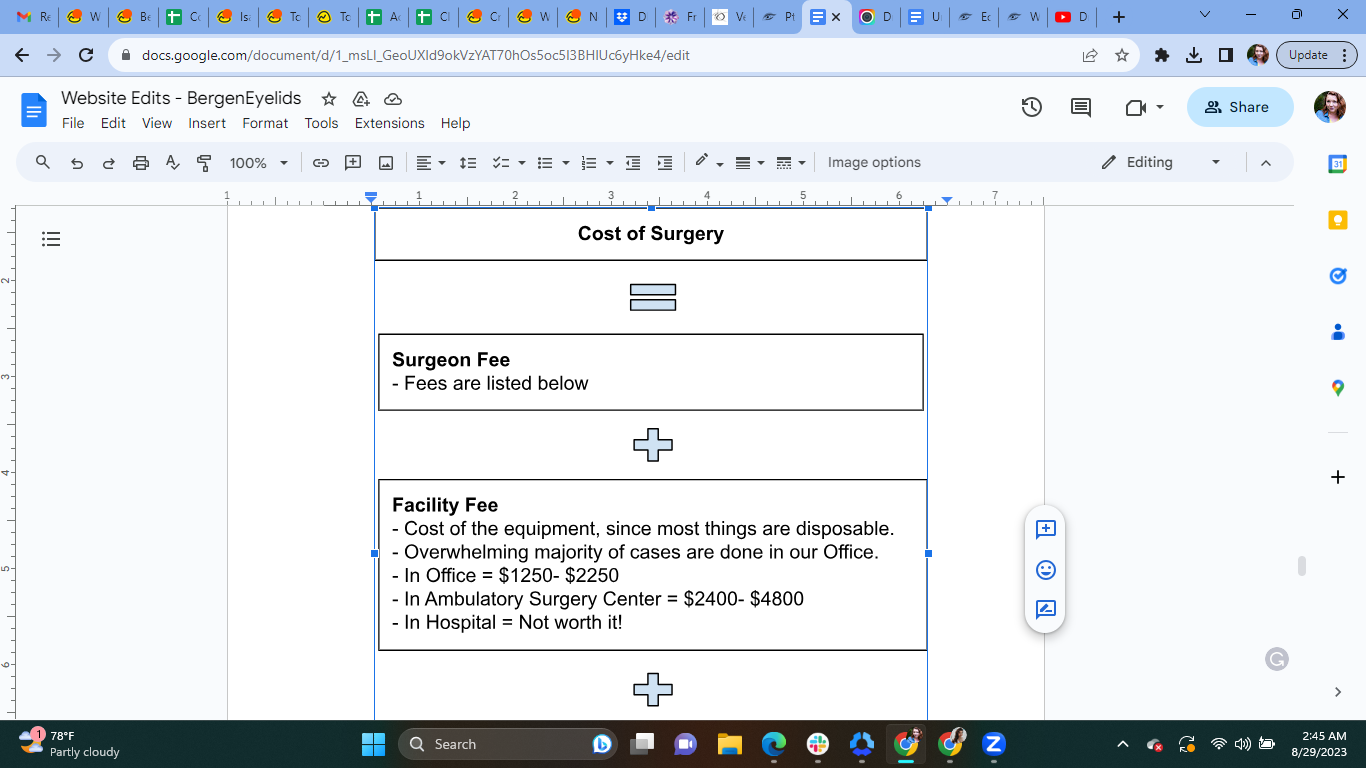Click the Share button

click(x=1240, y=107)
